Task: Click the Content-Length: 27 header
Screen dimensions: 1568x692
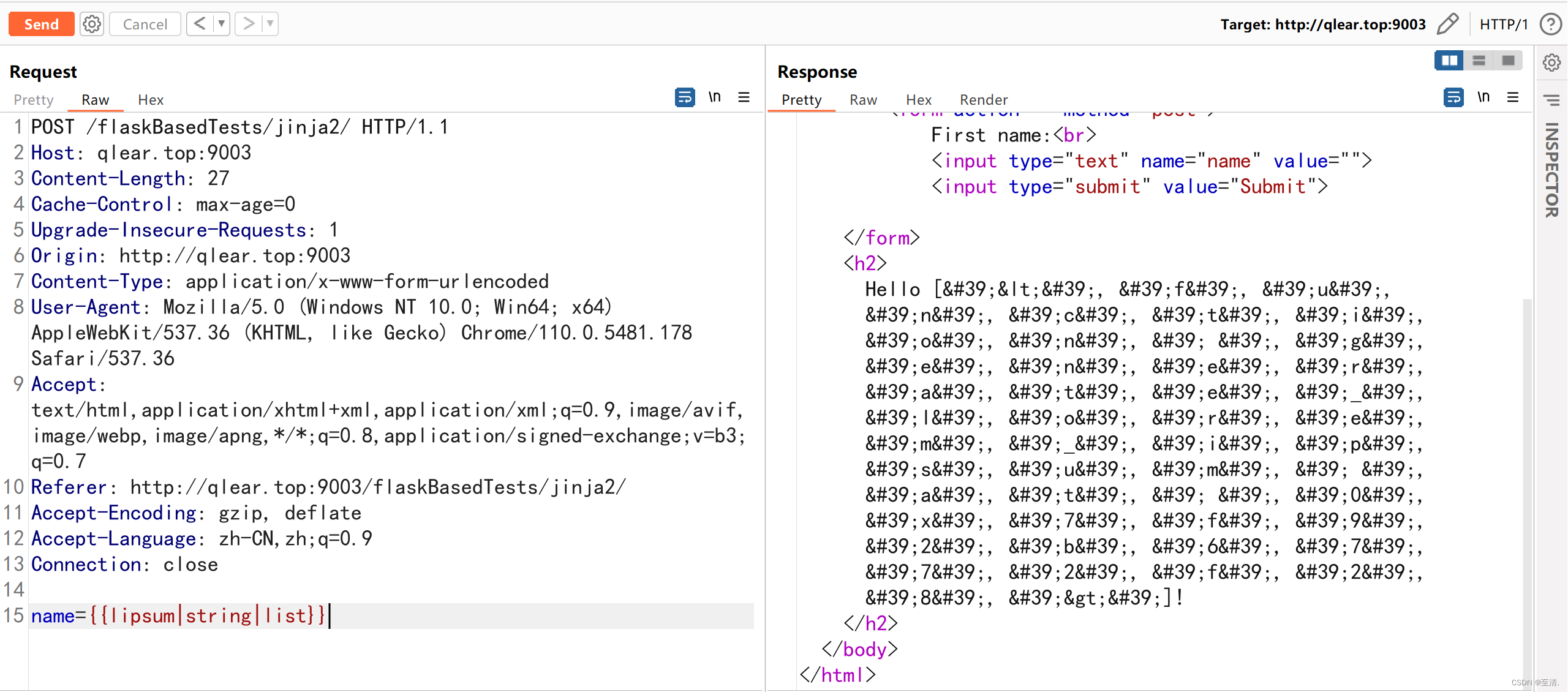Action: click(130, 178)
